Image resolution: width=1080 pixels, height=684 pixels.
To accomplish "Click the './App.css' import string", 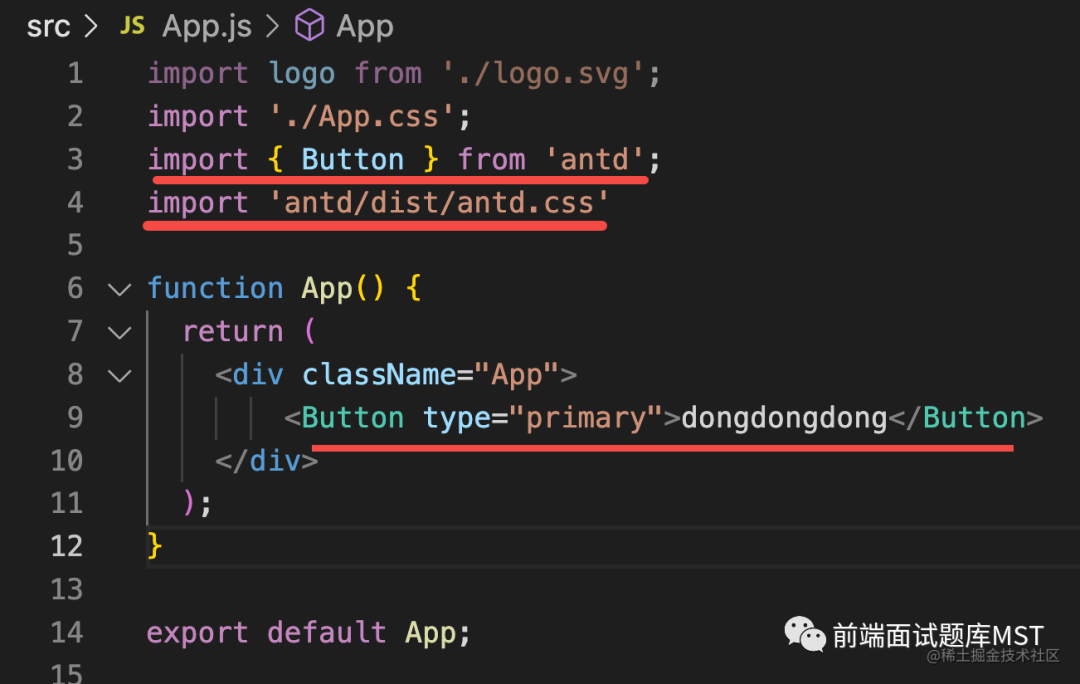I will point(362,117).
